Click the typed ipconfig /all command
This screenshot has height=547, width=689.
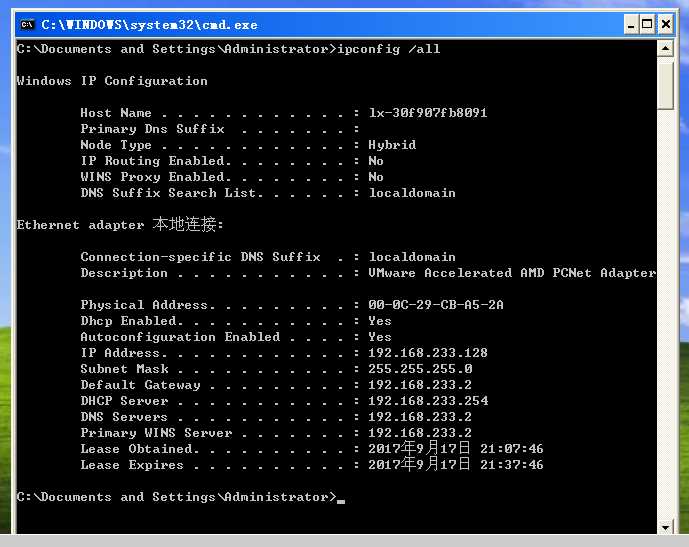(389, 49)
